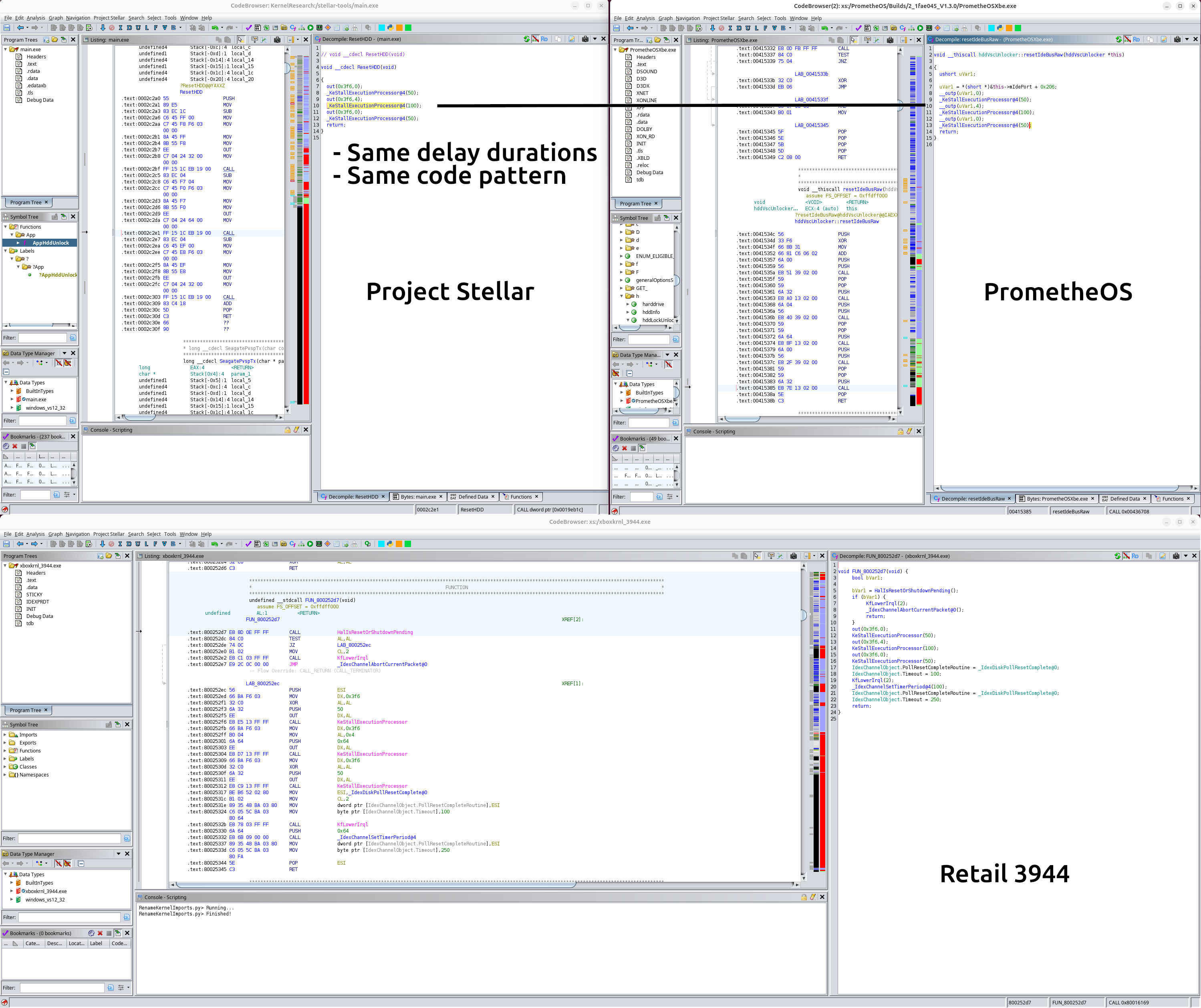Image resolution: width=1201 pixels, height=1008 pixels.
Task: Toggle Ro read-only option in ResetHDD decompiler
Action: pos(544,39)
